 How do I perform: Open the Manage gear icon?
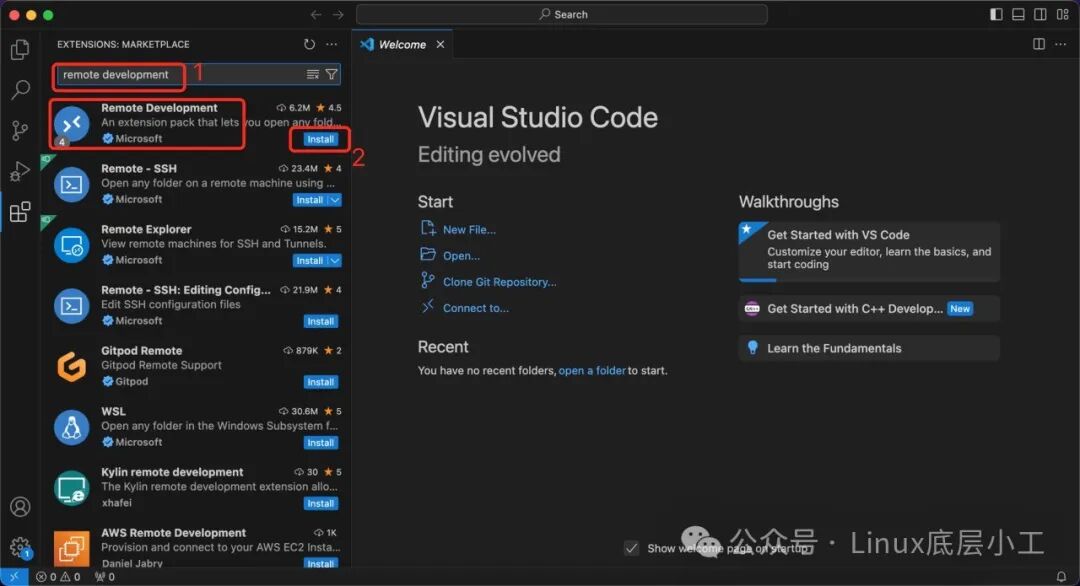click(20, 547)
